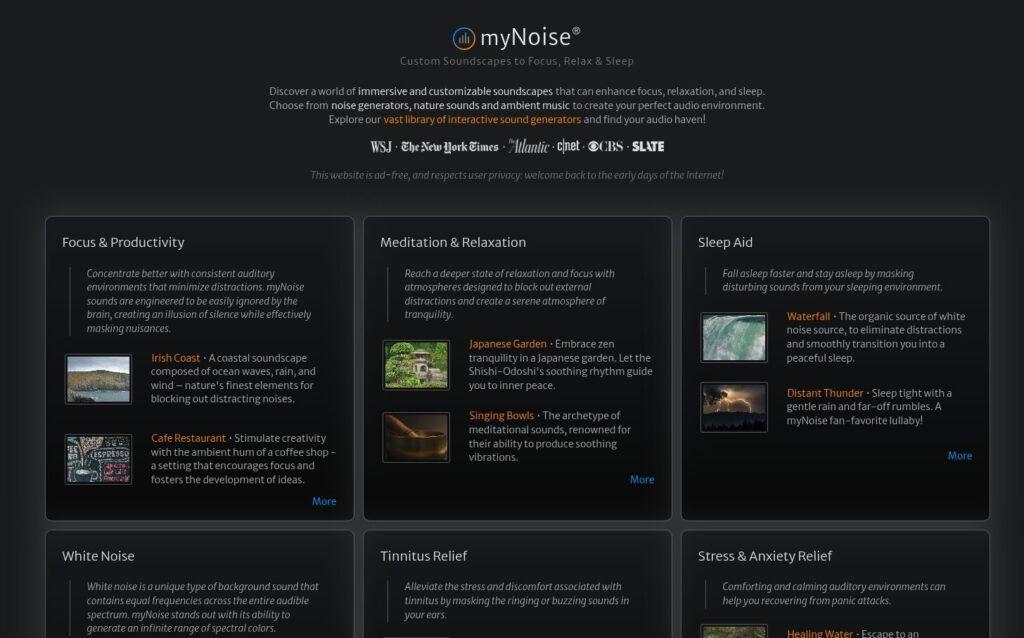Follow the Irish Coast link

click(176, 358)
